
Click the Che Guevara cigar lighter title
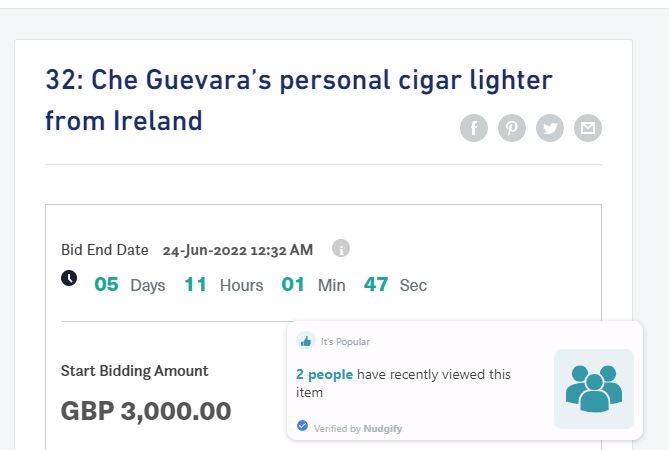299,100
